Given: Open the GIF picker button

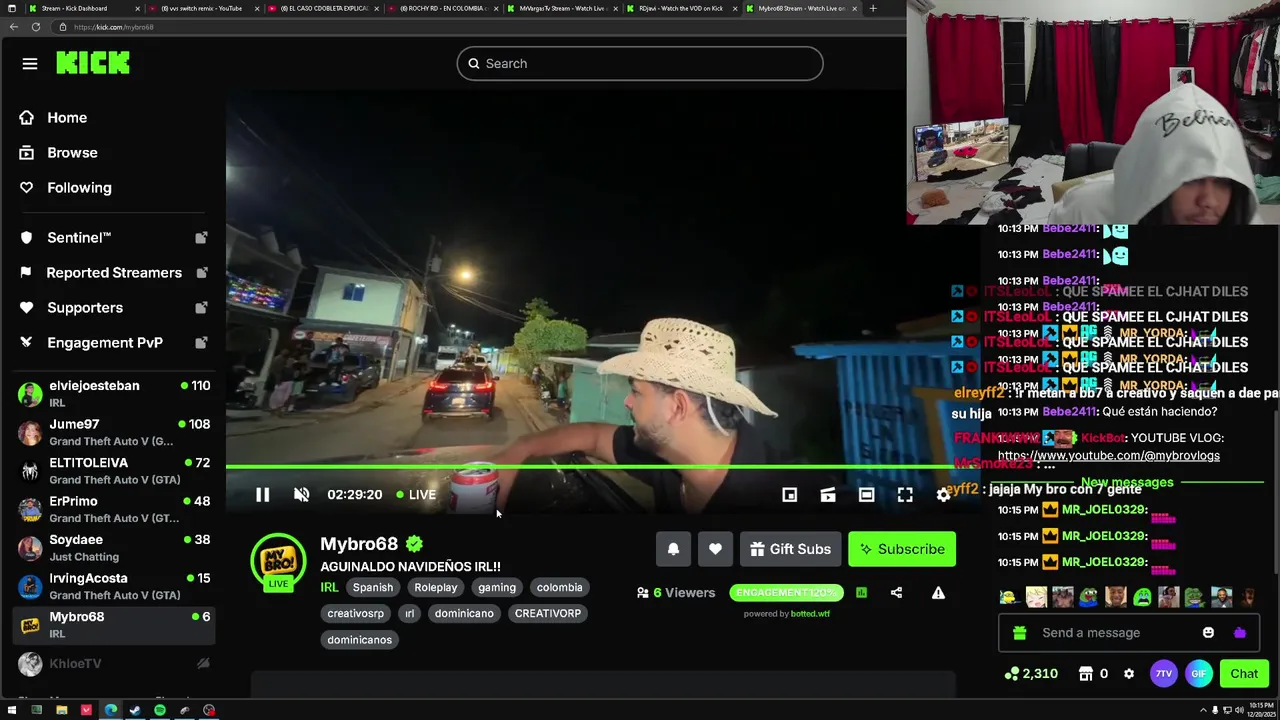Looking at the screenshot, I should (x=1199, y=674).
